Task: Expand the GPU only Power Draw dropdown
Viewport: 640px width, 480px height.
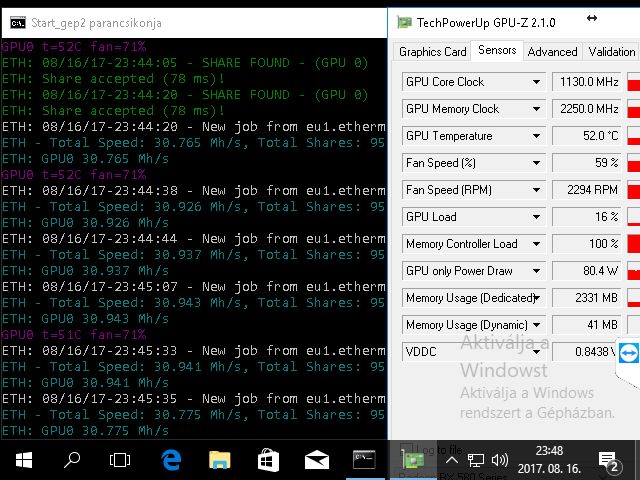Action: coord(536,271)
